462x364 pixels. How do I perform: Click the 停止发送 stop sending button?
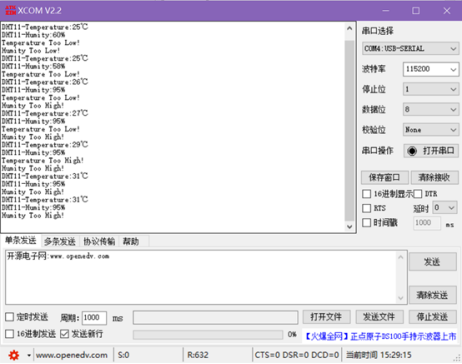point(433,317)
